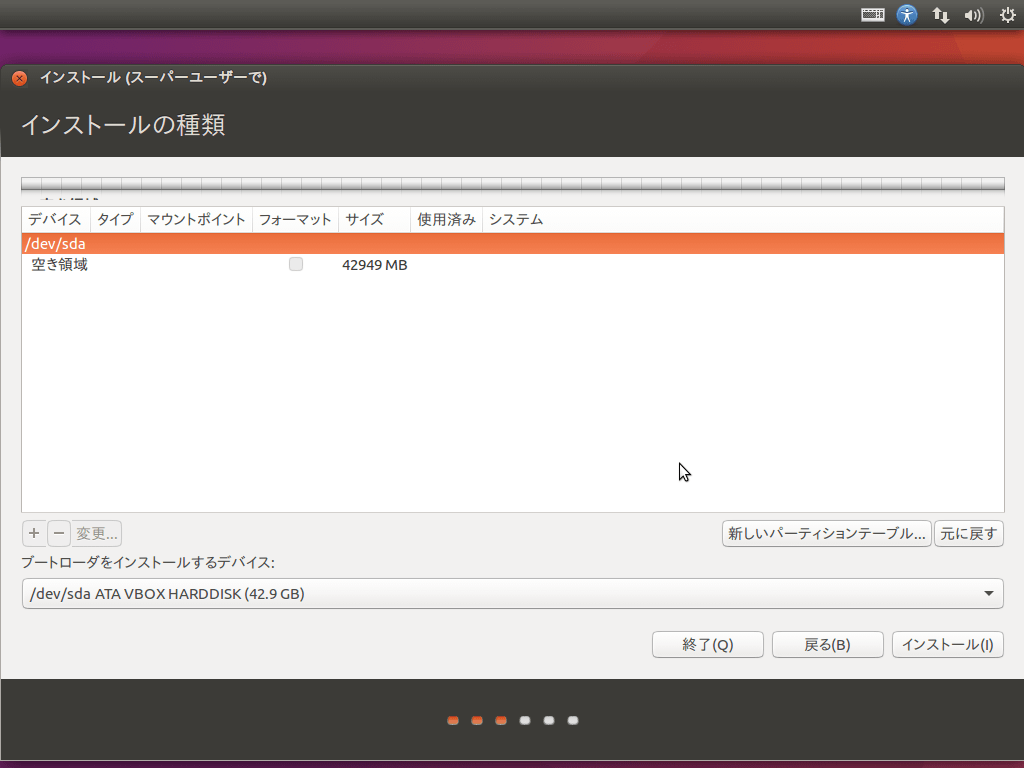
Task: Click the インストール(I) button
Action: point(947,644)
